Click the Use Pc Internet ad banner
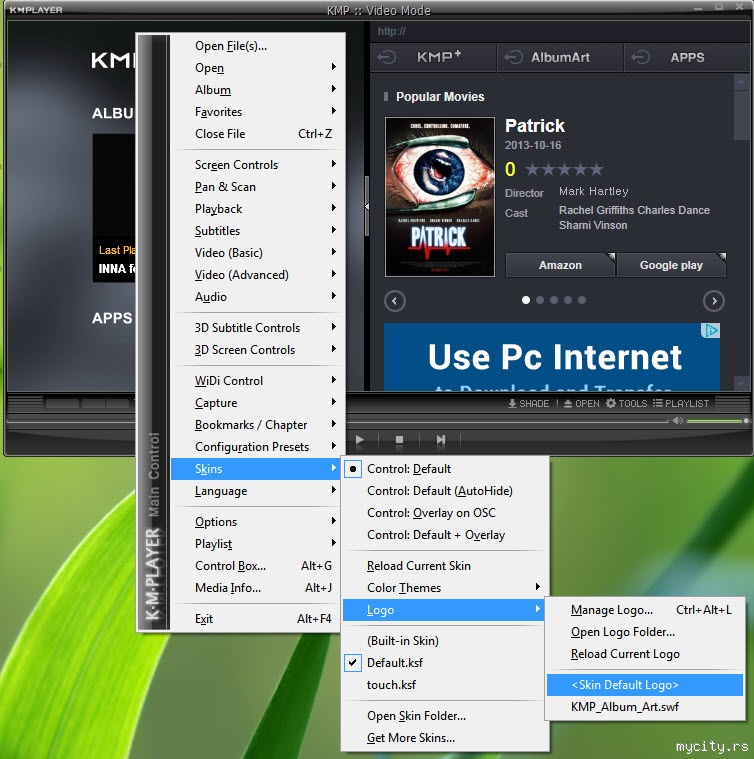 [552, 357]
